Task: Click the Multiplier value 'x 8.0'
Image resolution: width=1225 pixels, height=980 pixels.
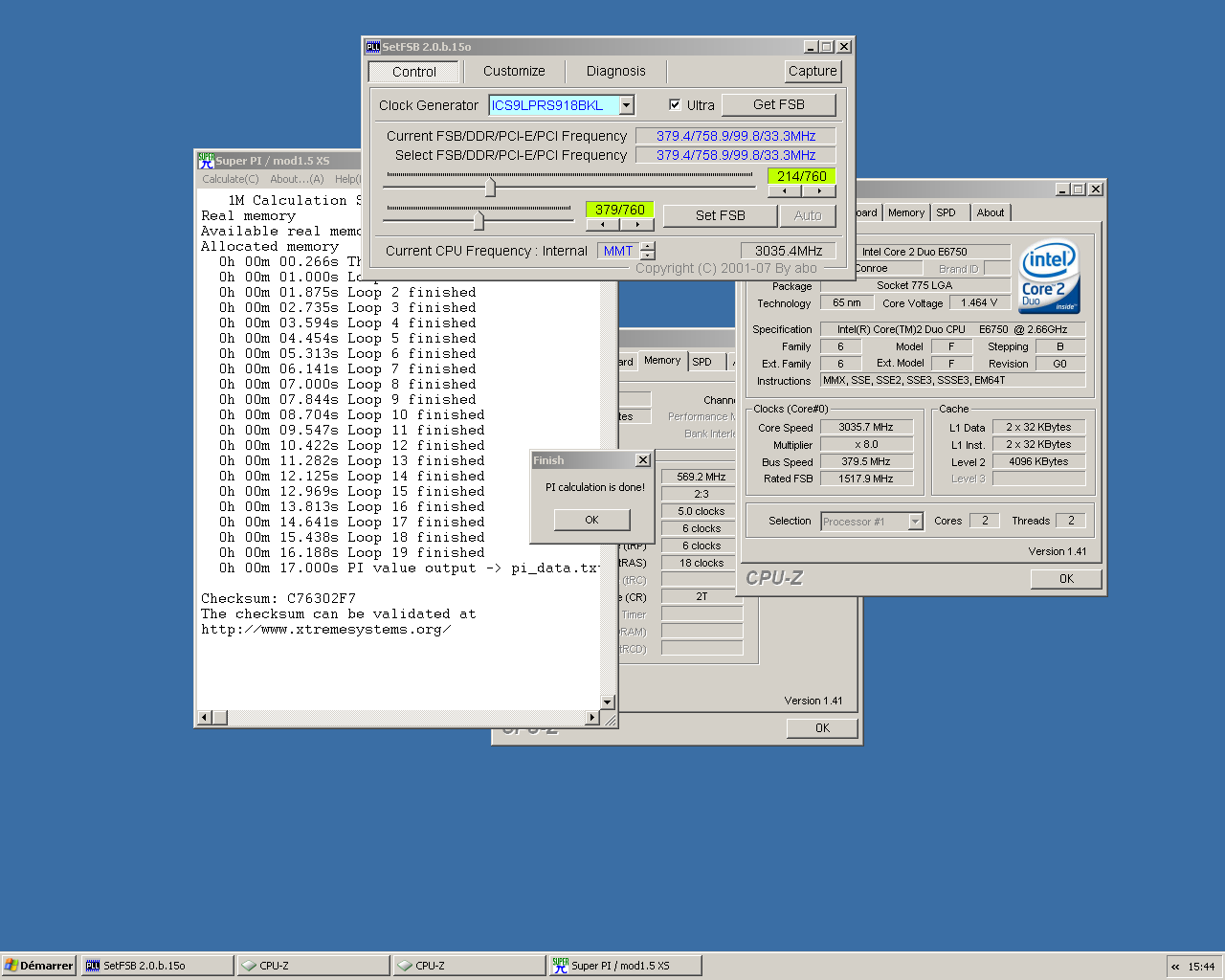Action: coord(866,445)
